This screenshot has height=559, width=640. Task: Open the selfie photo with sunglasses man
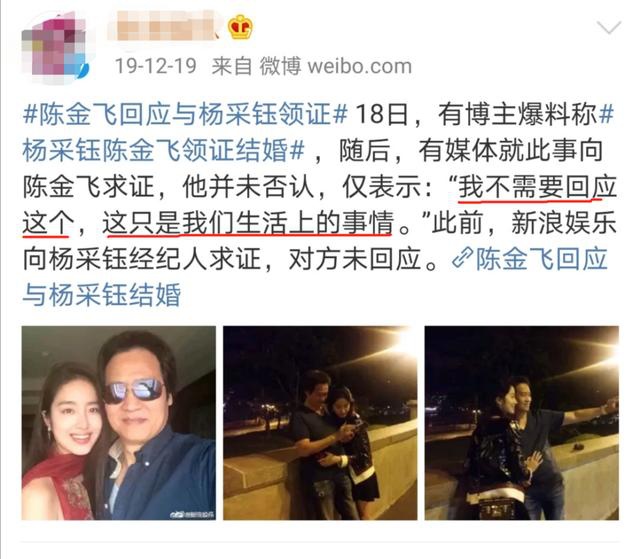click(119, 423)
